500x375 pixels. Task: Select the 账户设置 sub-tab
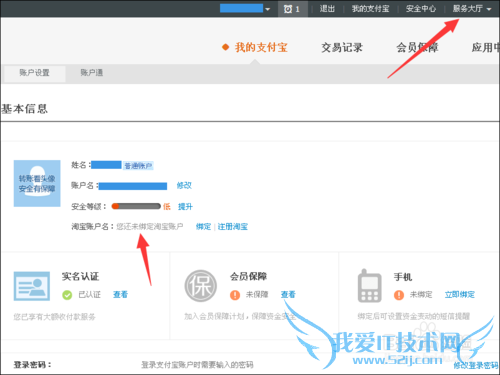coord(34,73)
